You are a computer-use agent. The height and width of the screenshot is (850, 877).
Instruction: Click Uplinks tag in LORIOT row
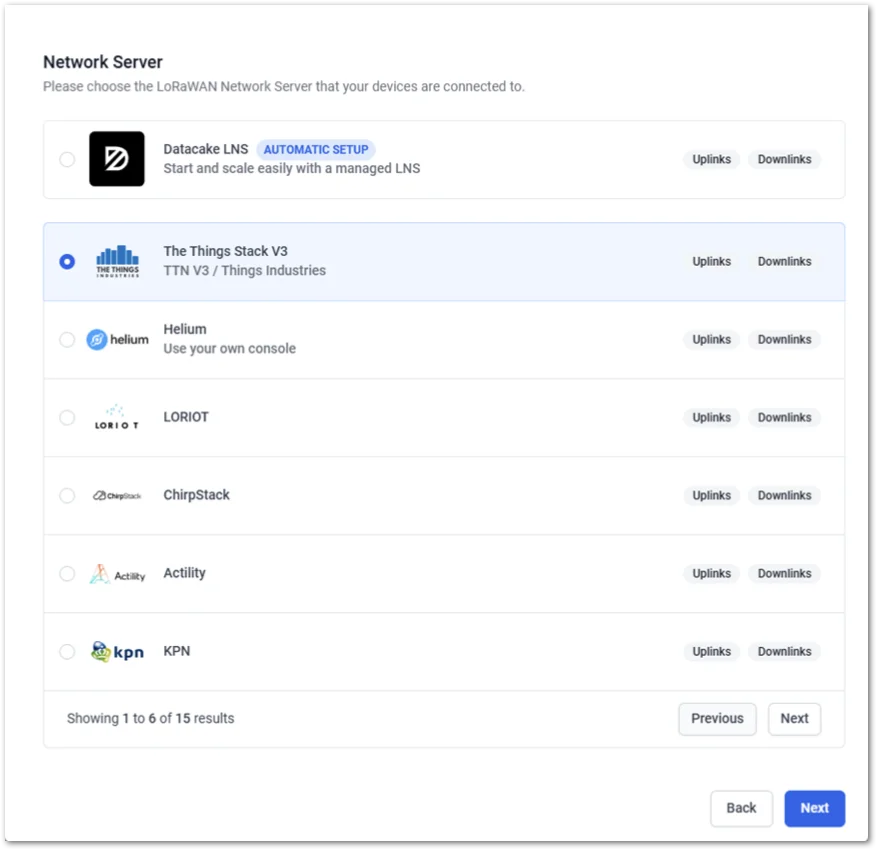711,417
